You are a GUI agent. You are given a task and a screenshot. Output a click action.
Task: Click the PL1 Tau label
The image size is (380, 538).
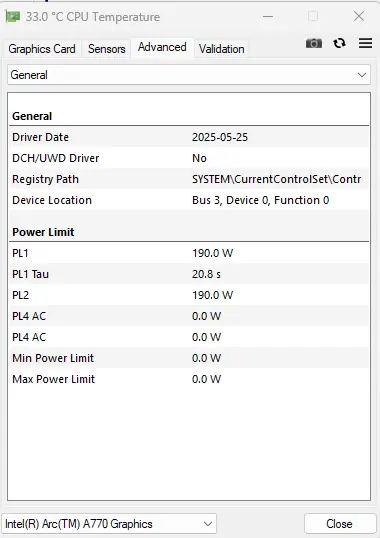[31, 274]
